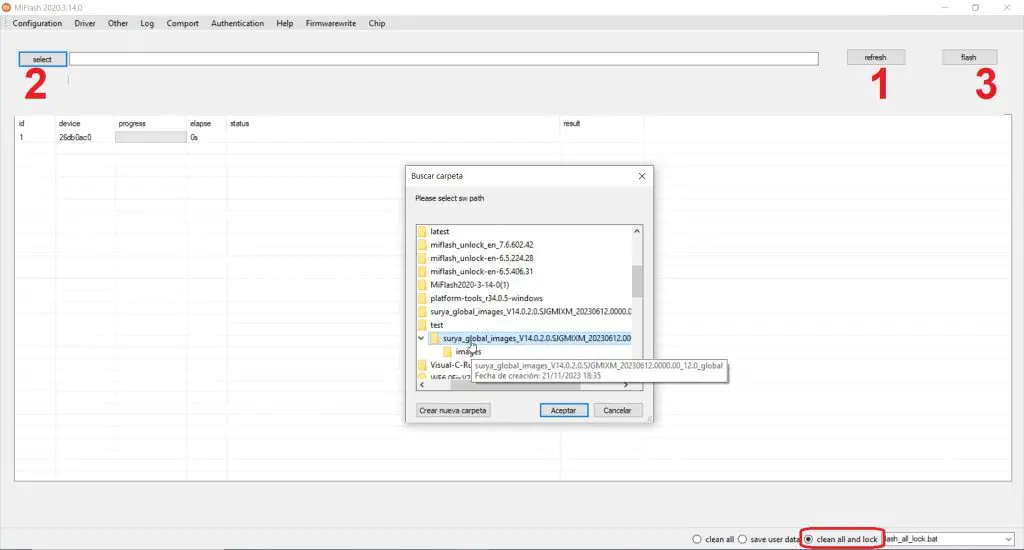Select the images subfolder
This screenshot has width=1024, height=550.
468,351
